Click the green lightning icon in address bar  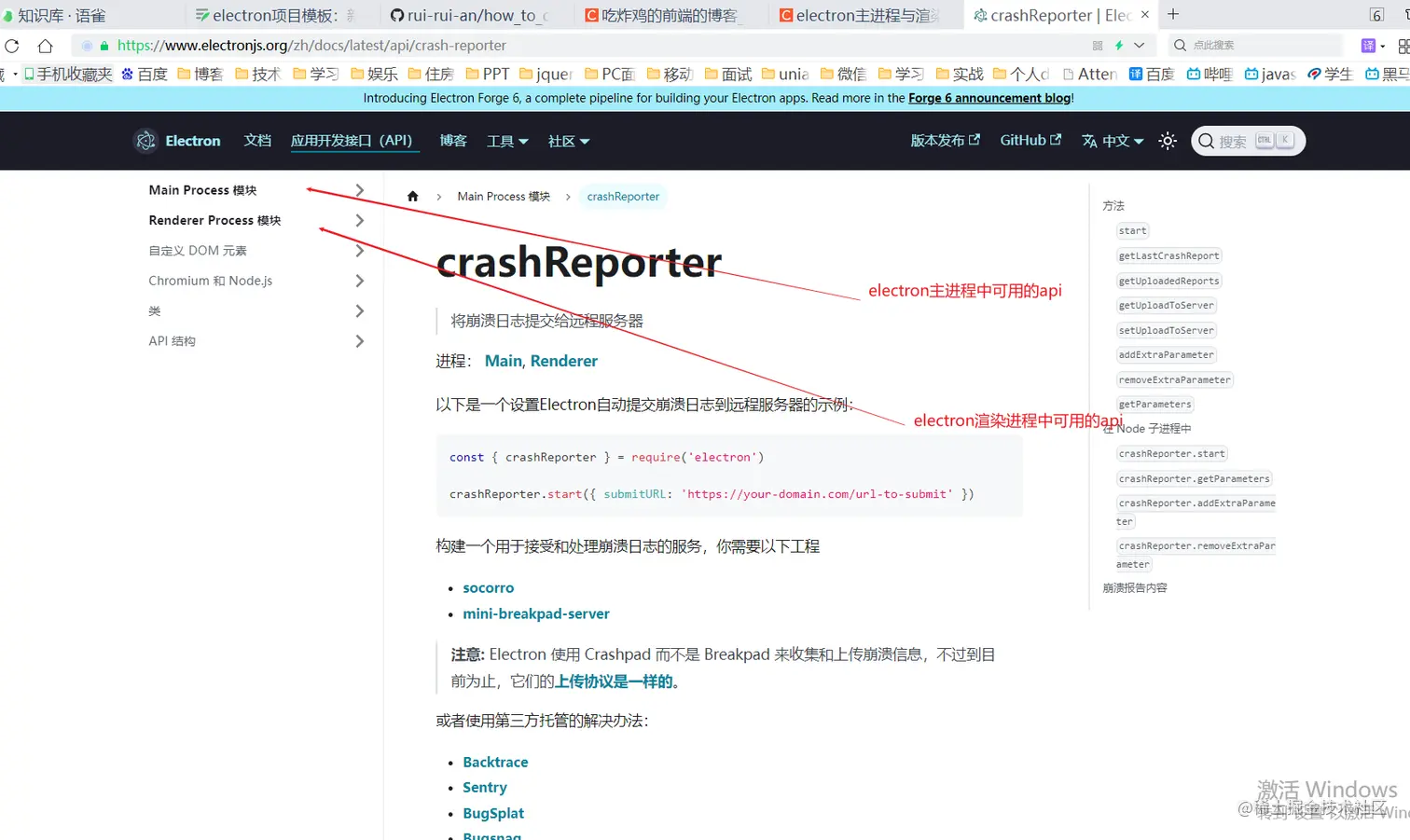[x=1118, y=46]
